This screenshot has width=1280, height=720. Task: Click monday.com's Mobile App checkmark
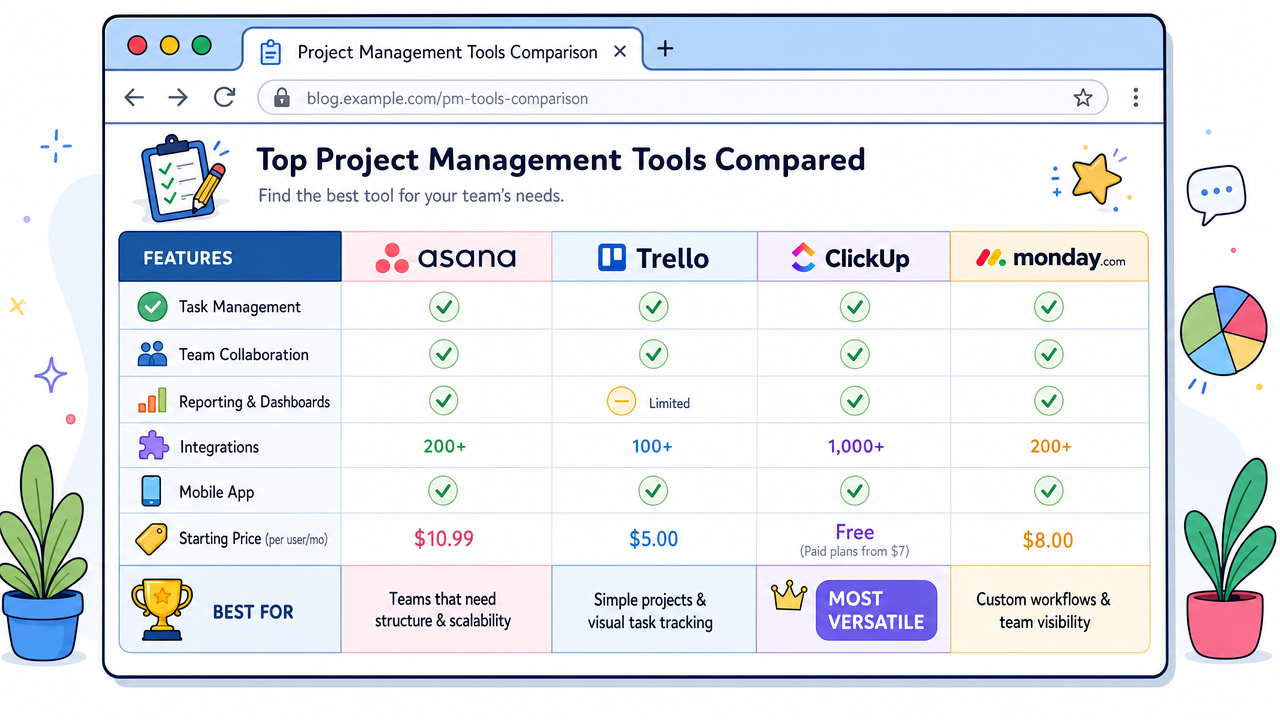[x=1048, y=490]
